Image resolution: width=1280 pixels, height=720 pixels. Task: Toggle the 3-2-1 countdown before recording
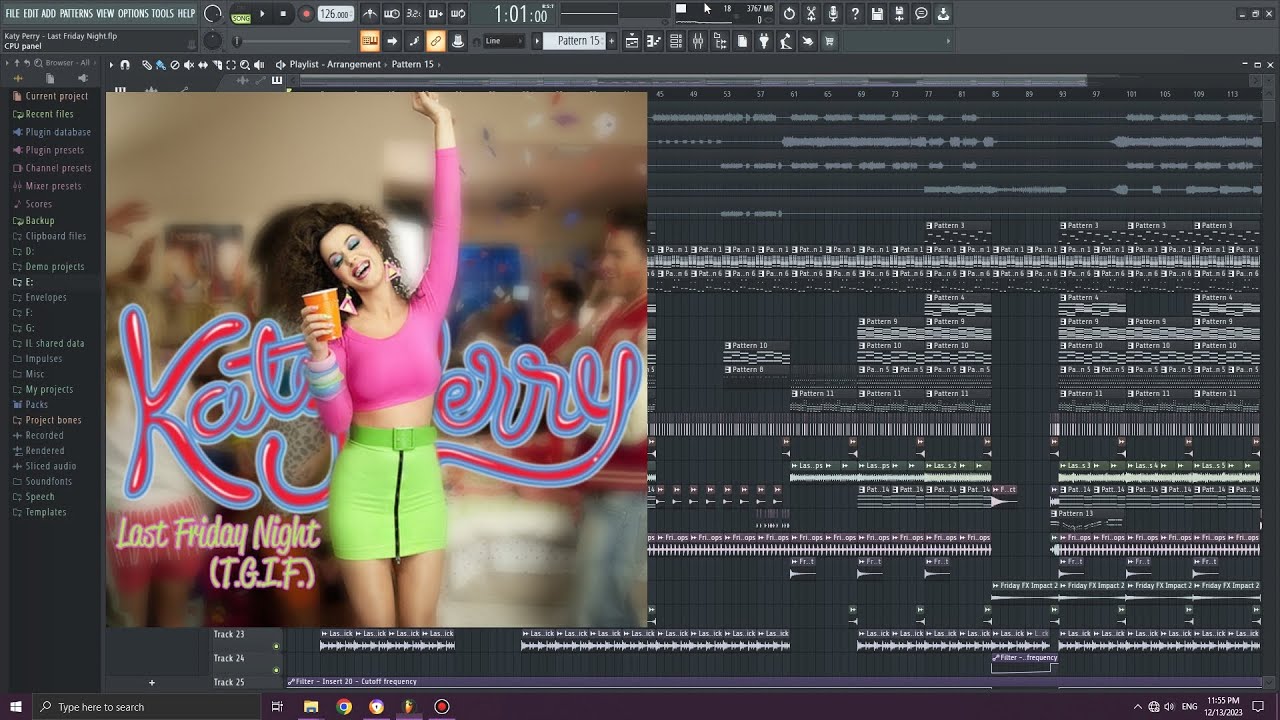414,14
